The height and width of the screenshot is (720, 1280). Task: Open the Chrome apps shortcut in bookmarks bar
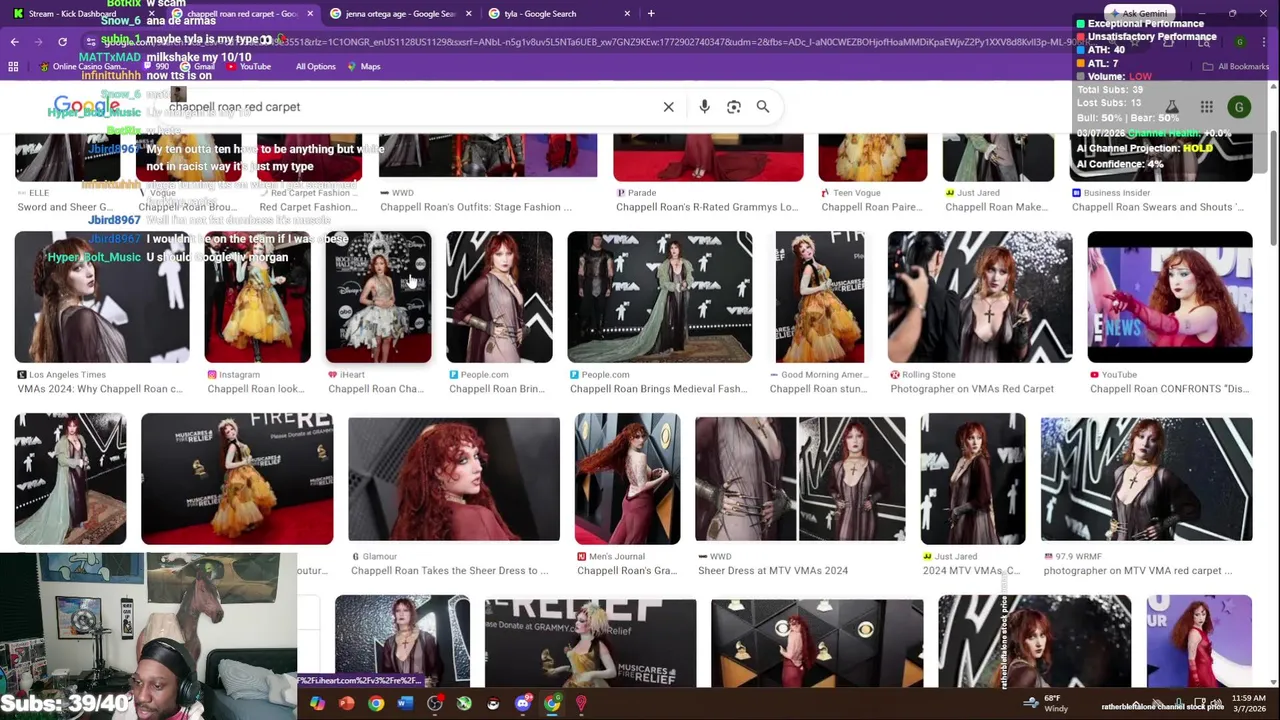point(13,67)
